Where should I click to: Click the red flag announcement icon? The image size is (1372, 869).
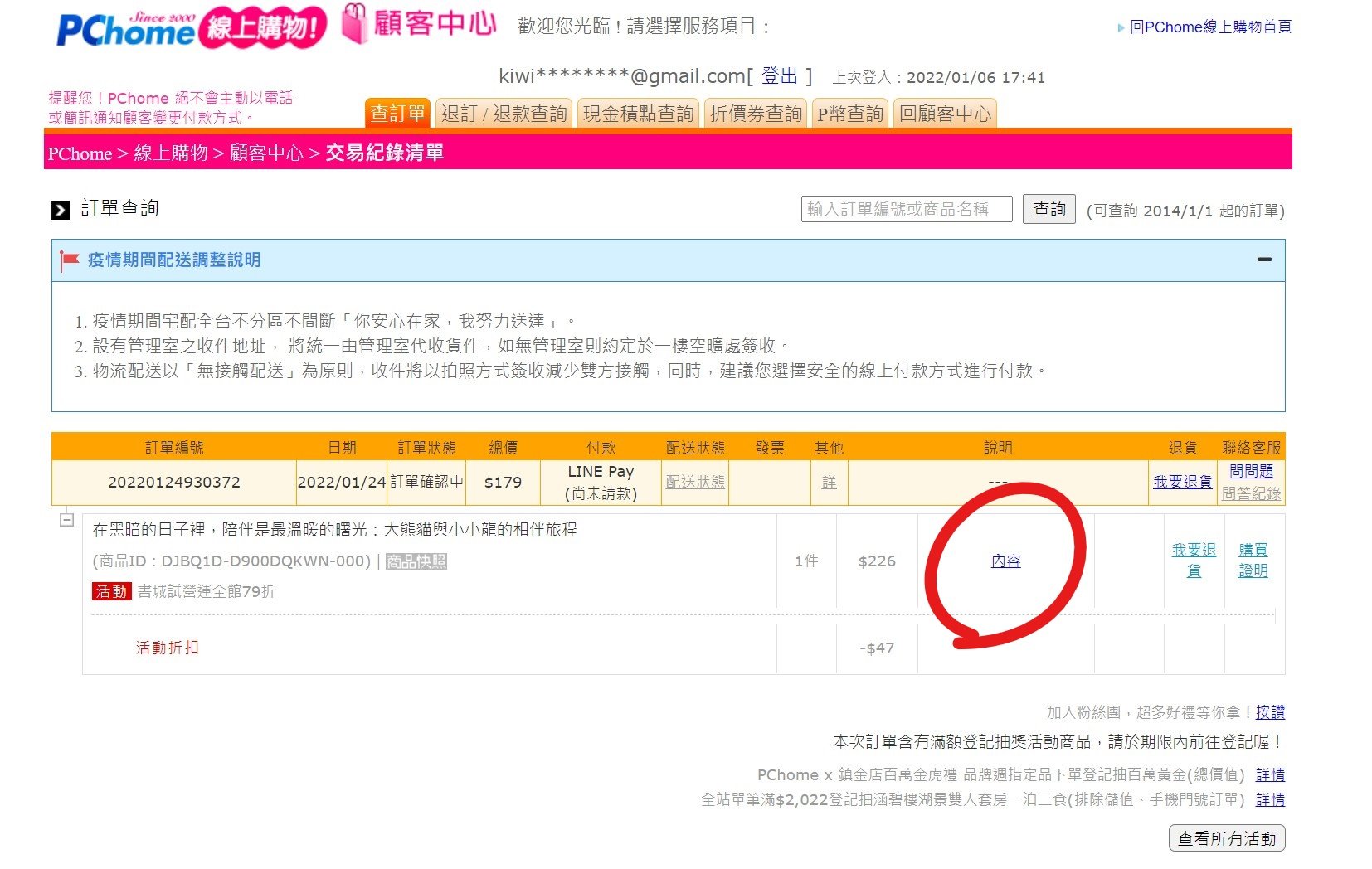pyautogui.click(x=70, y=260)
